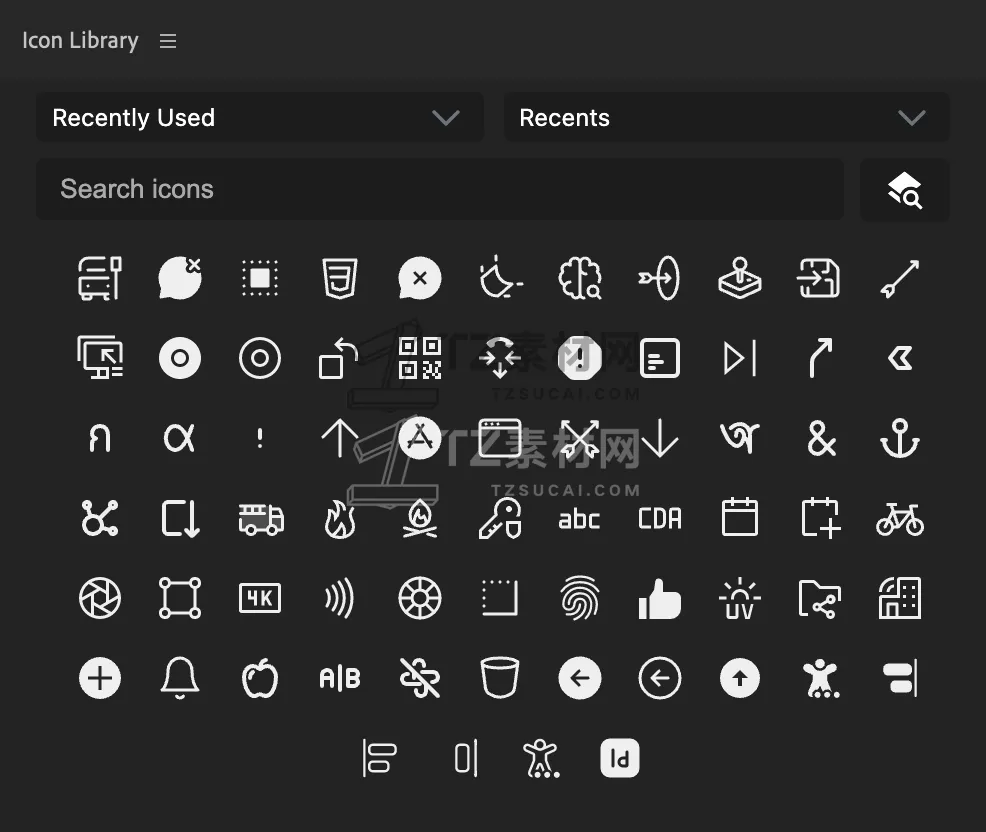The image size is (986, 832).
Task: Select the thumbs up icon
Action: click(660, 599)
